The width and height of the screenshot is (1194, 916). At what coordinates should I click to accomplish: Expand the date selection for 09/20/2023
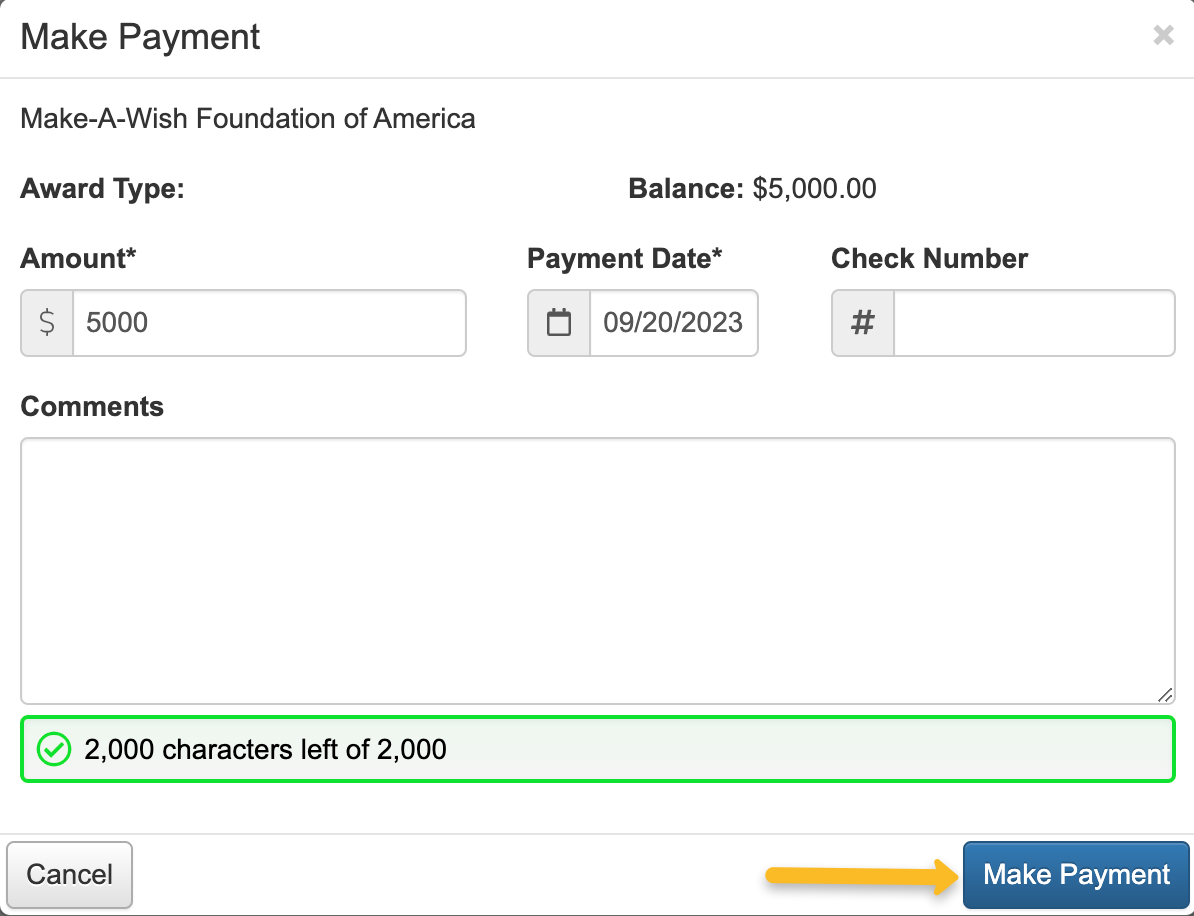(x=674, y=322)
